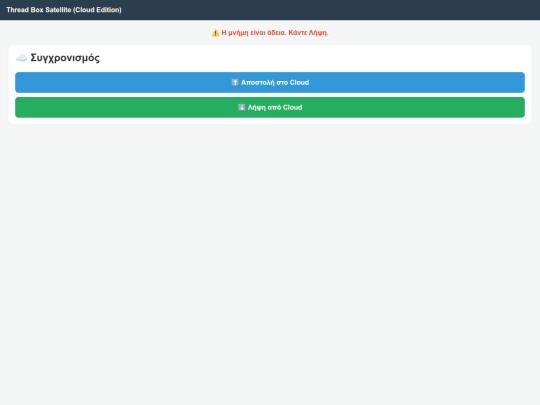Click the warning text Η μνήμη είναι άδεια
The width and height of the screenshot is (540, 405).
tap(254, 33)
